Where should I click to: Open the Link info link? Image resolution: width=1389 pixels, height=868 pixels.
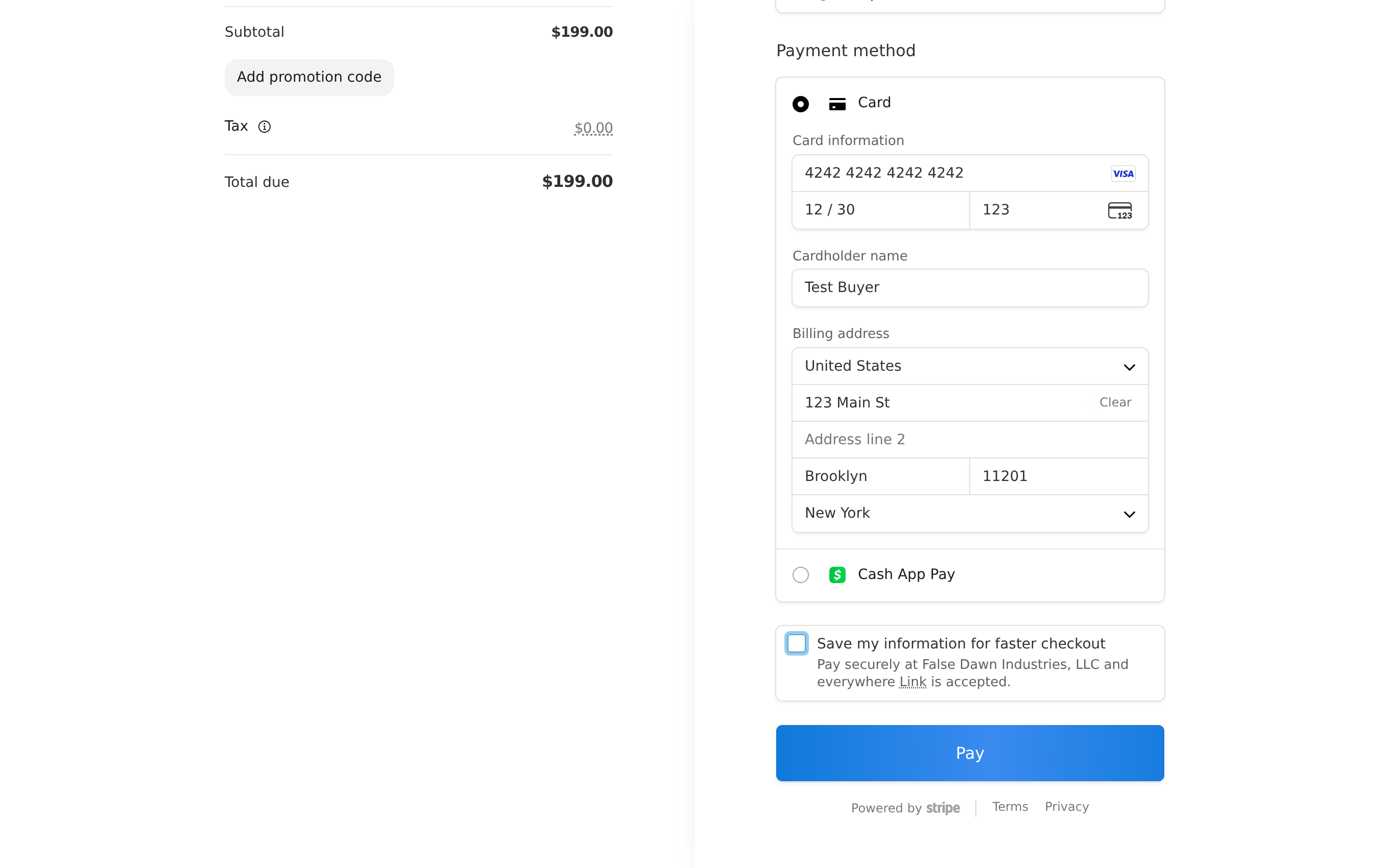913,682
